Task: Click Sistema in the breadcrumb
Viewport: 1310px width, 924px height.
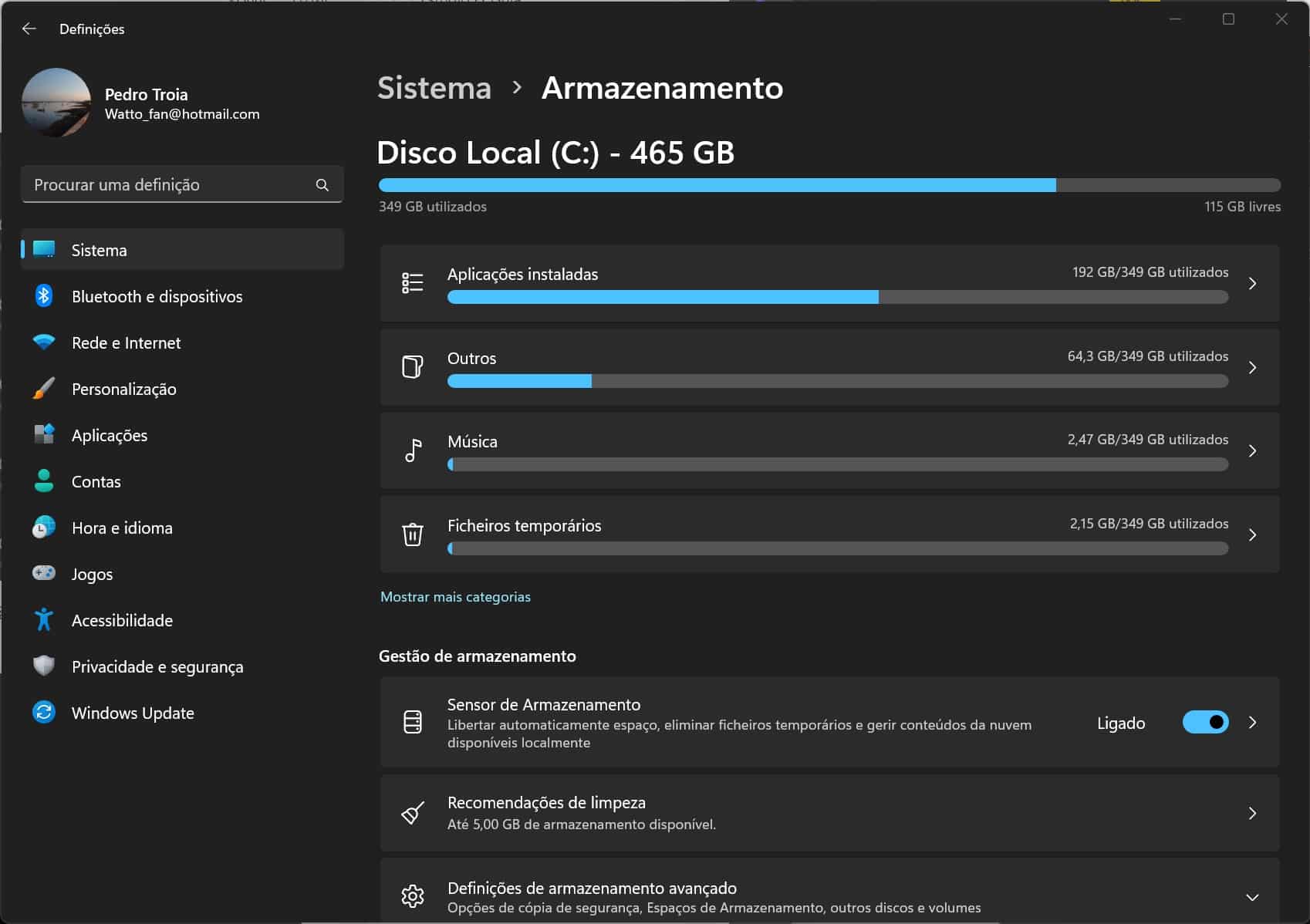Action: (x=434, y=88)
